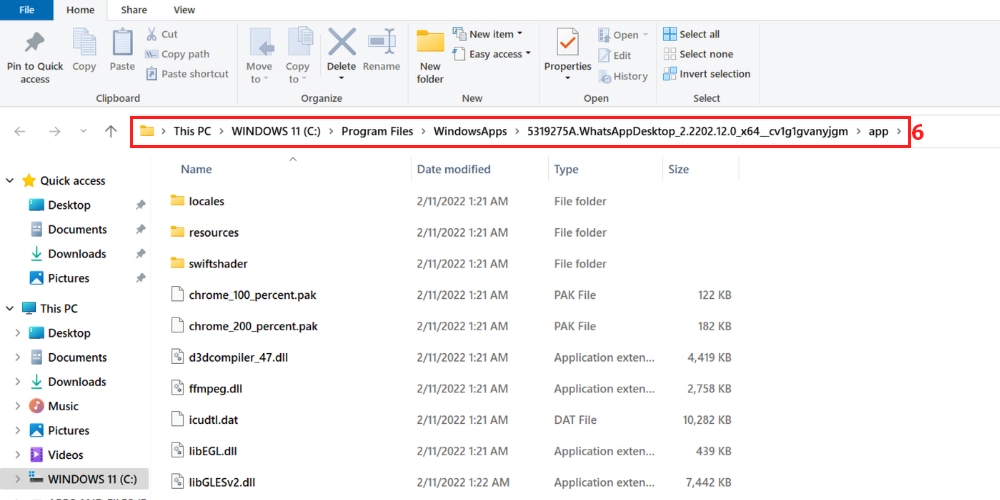Expand Music in the navigation pane
This screenshot has width=1000, height=500.
17,406
